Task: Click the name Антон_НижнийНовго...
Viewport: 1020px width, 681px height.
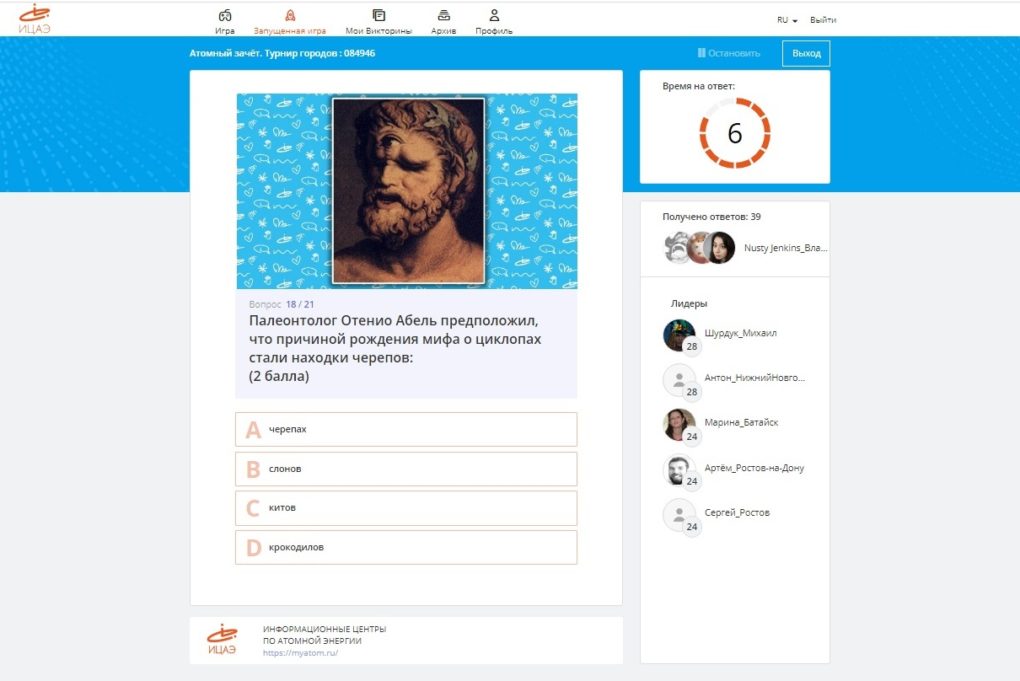Action: click(755, 377)
